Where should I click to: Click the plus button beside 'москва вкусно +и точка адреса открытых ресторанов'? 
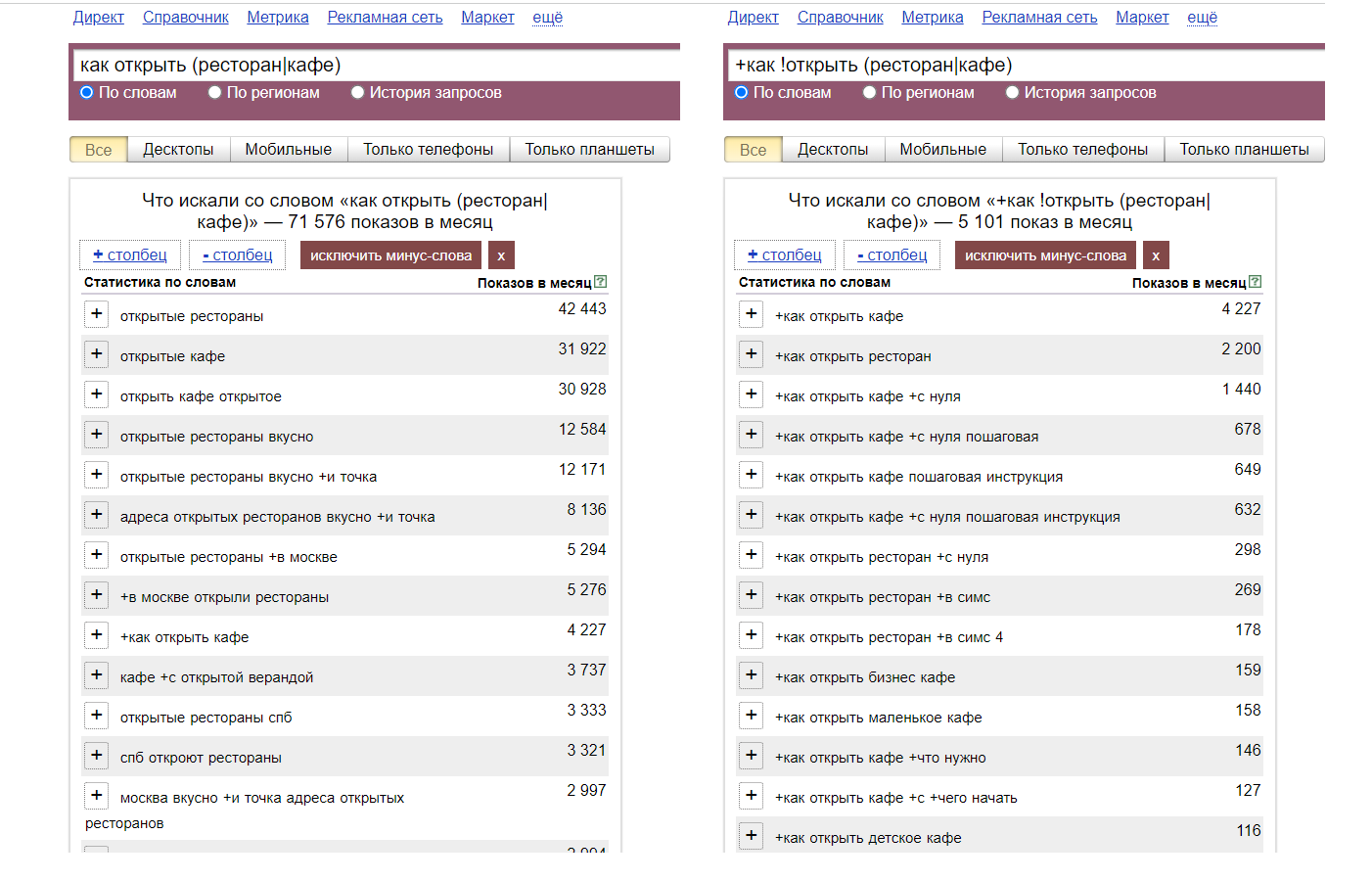96,796
